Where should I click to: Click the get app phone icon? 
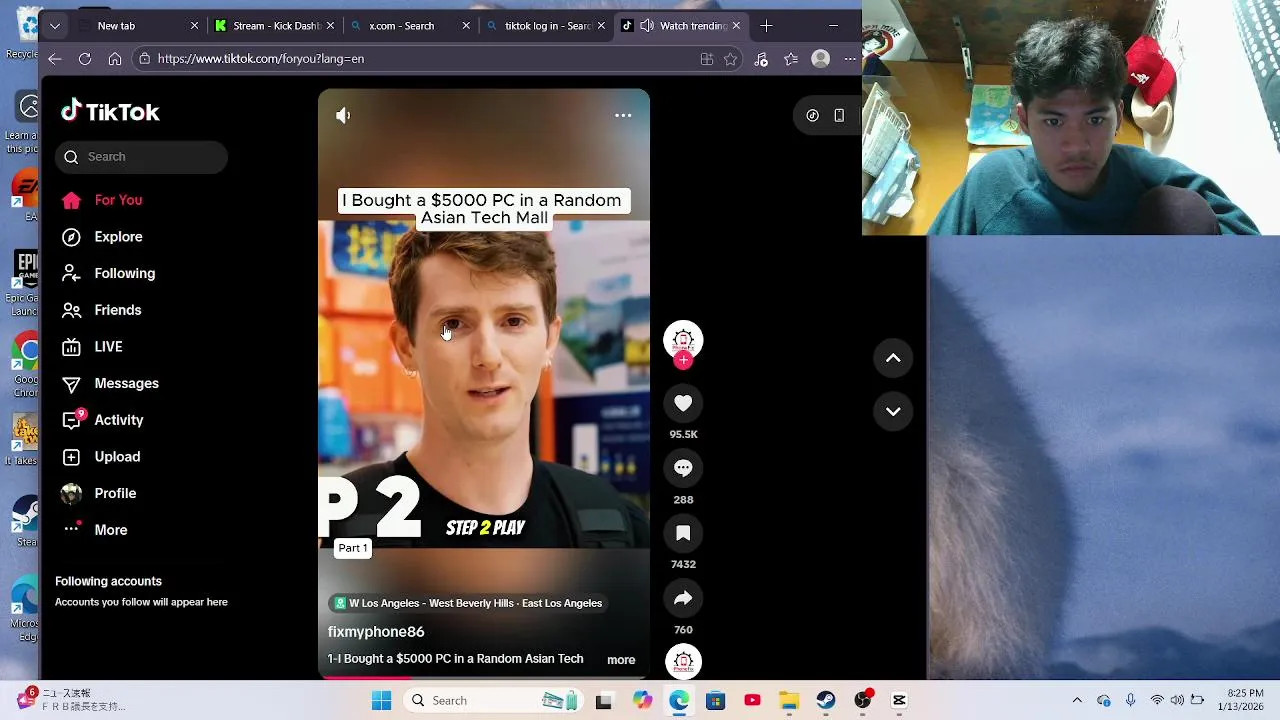(839, 115)
